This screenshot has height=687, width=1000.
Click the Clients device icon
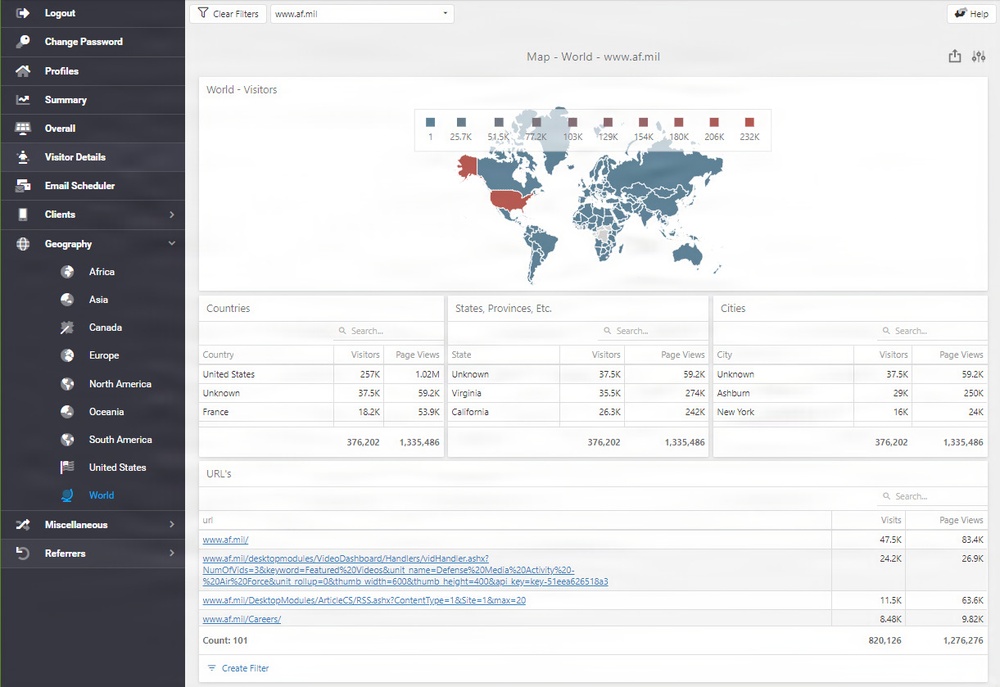tap(22, 214)
